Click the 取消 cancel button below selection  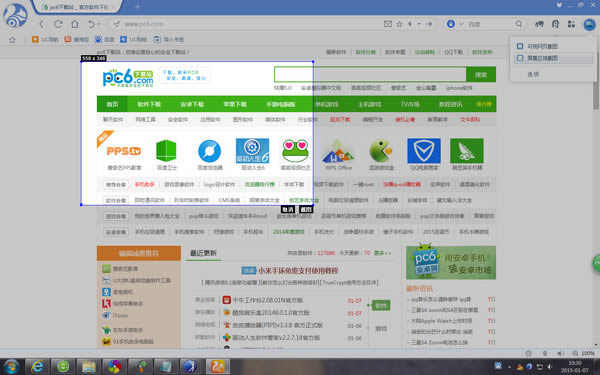[x=288, y=209]
